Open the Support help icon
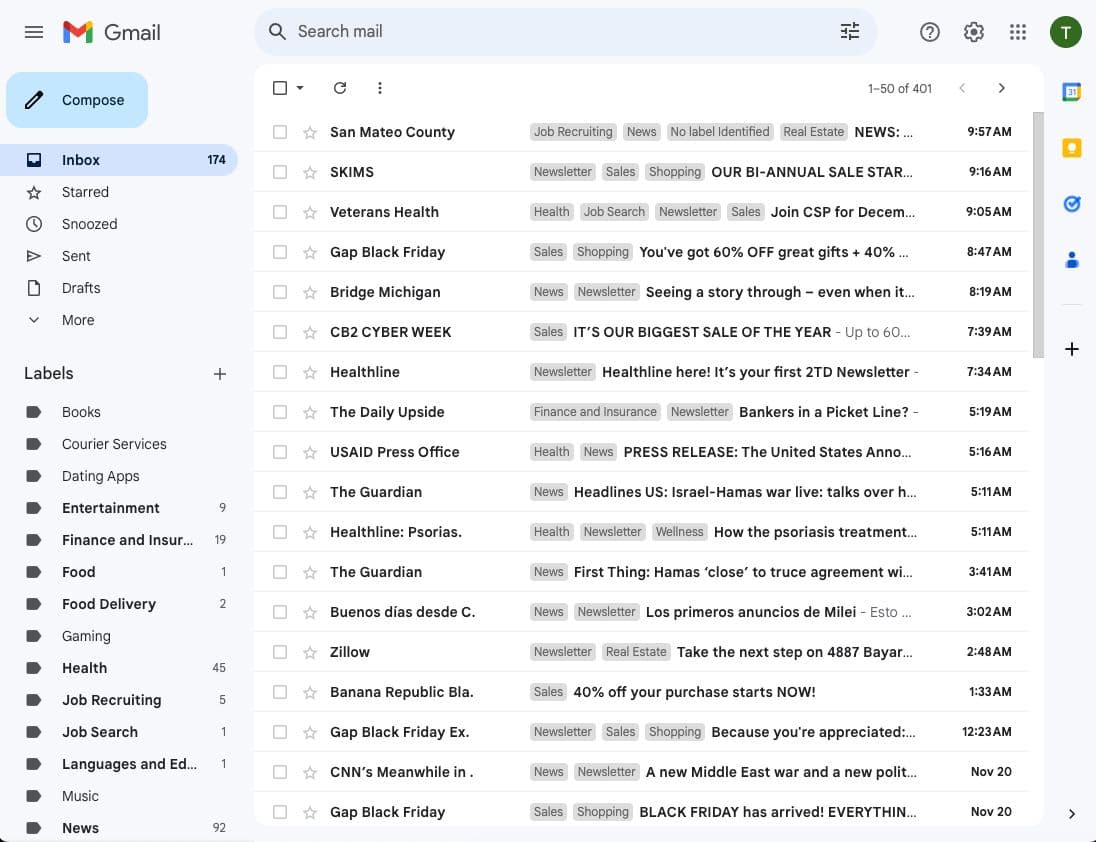1096x842 pixels. click(x=929, y=32)
